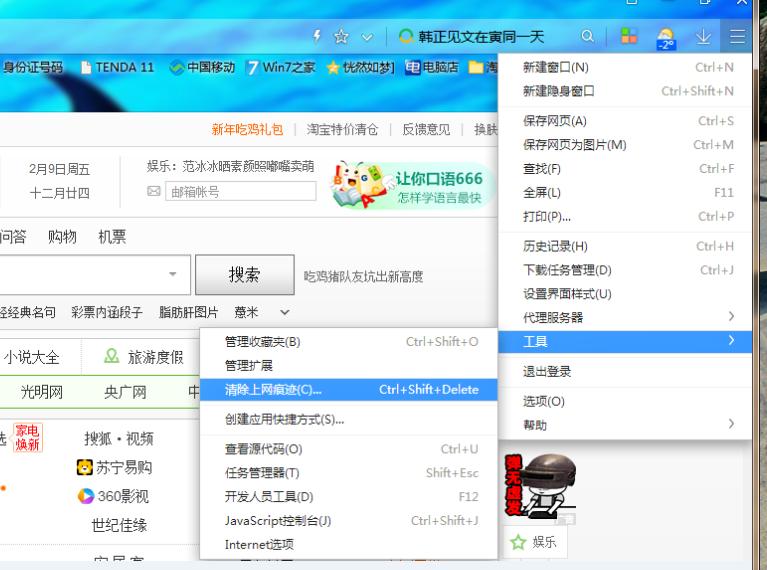Open the 身份证号码 bookmark
Image resolution: width=767 pixels, height=570 pixels.
(x=32, y=67)
